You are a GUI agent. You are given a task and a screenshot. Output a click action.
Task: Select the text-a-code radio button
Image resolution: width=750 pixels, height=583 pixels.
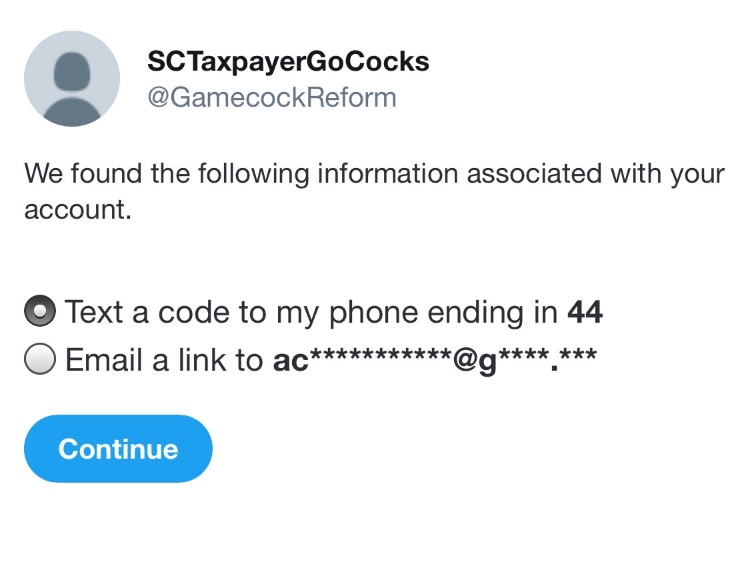(x=41, y=312)
